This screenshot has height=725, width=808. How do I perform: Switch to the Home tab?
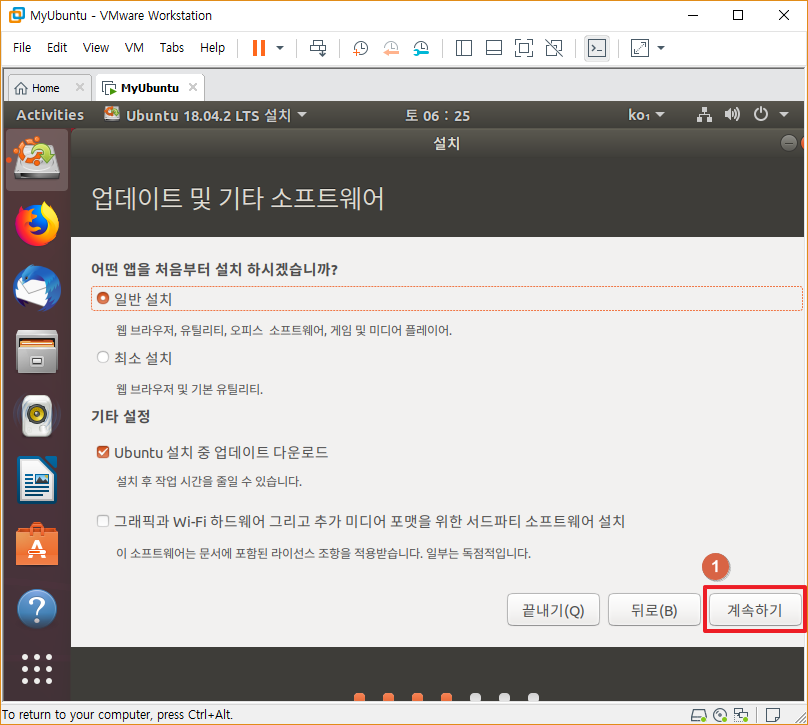click(x=44, y=88)
